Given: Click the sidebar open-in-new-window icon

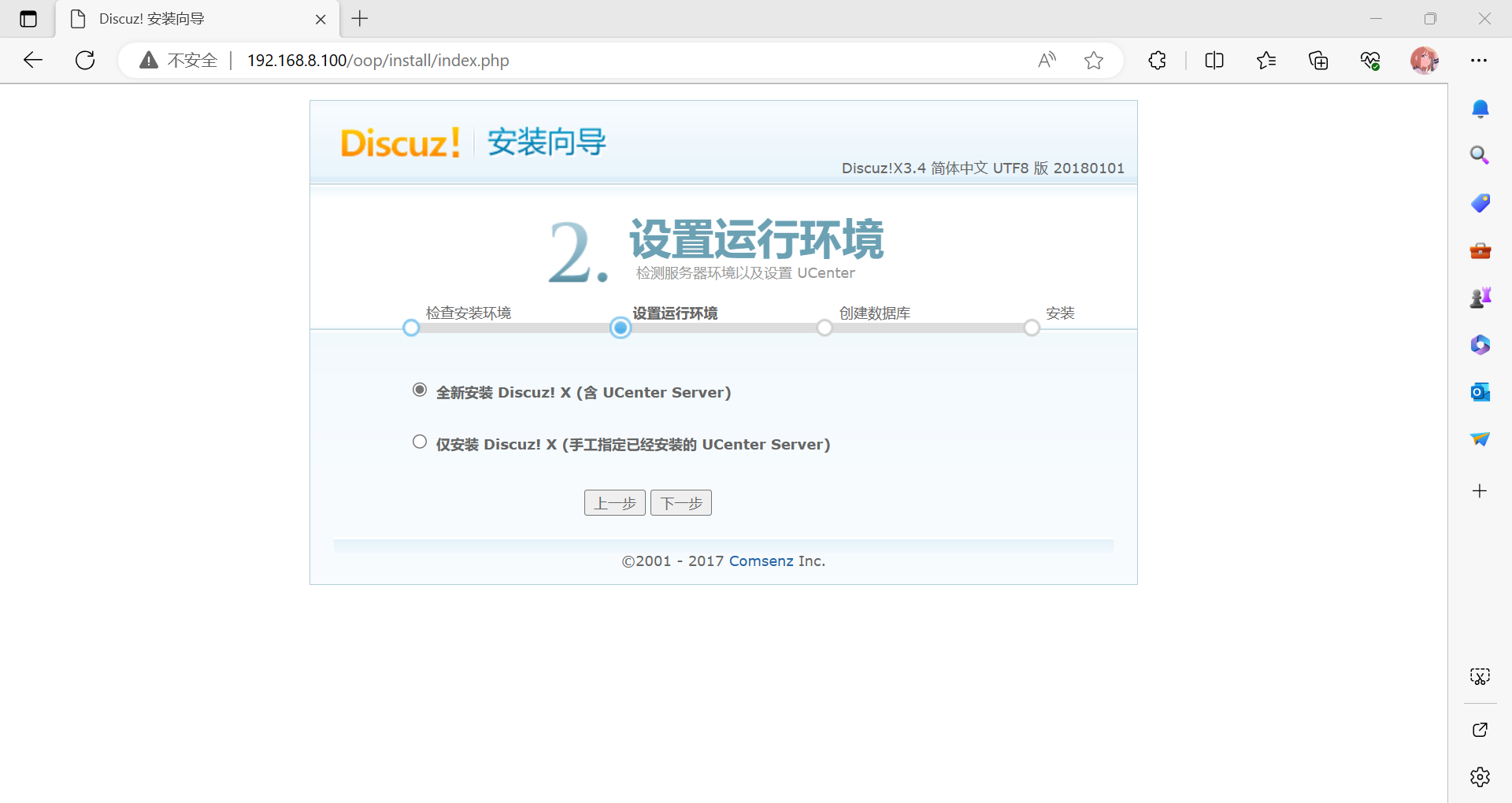Looking at the screenshot, I should click(1480, 730).
